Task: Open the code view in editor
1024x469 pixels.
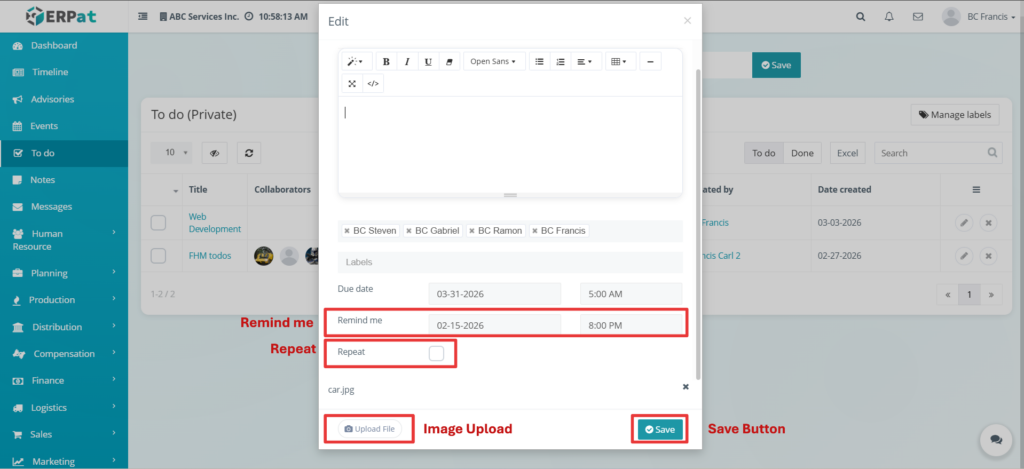Action: [x=373, y=84]
